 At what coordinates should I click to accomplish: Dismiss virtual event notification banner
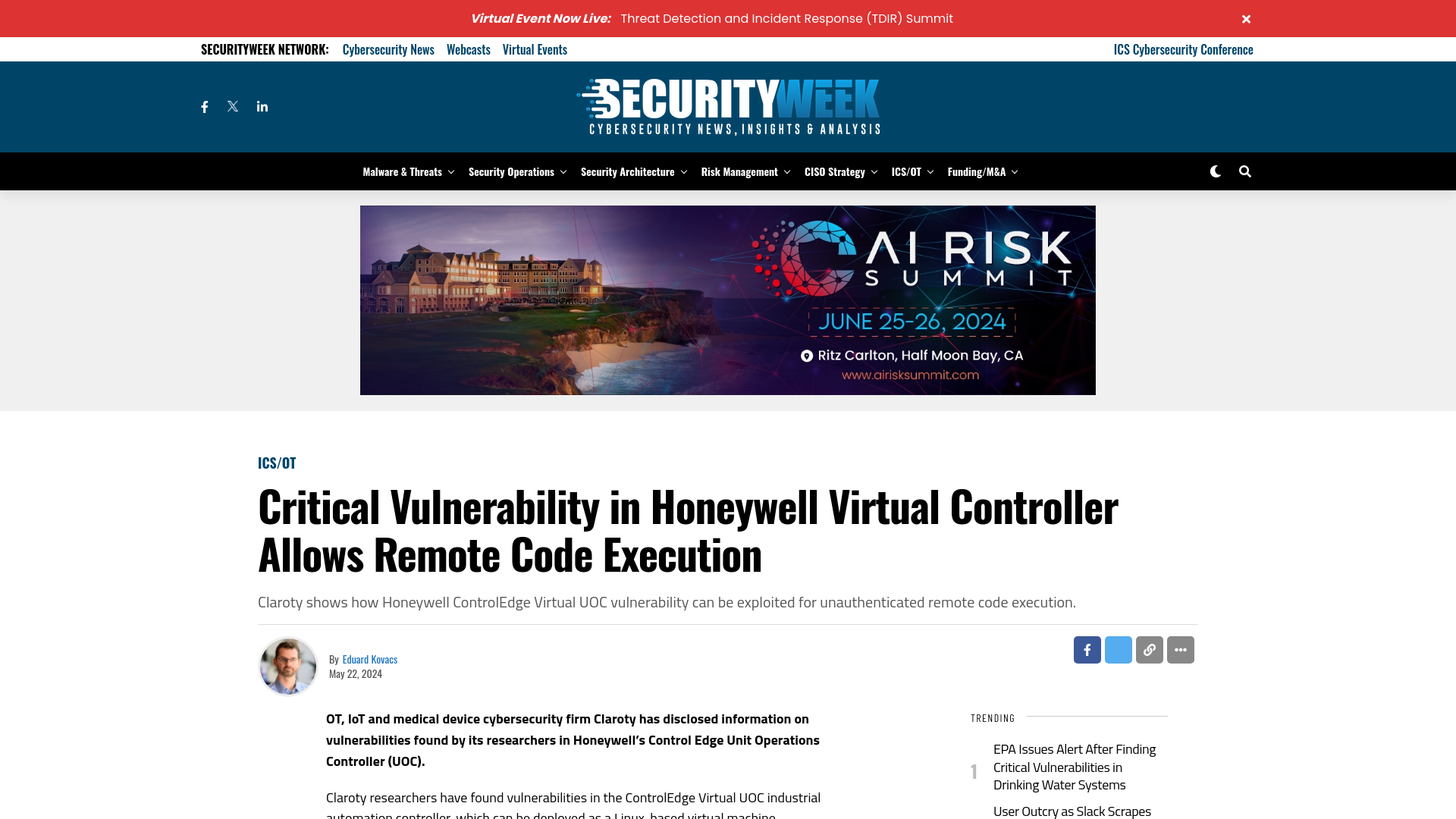pyautogui.click(x=1246, y=18)
